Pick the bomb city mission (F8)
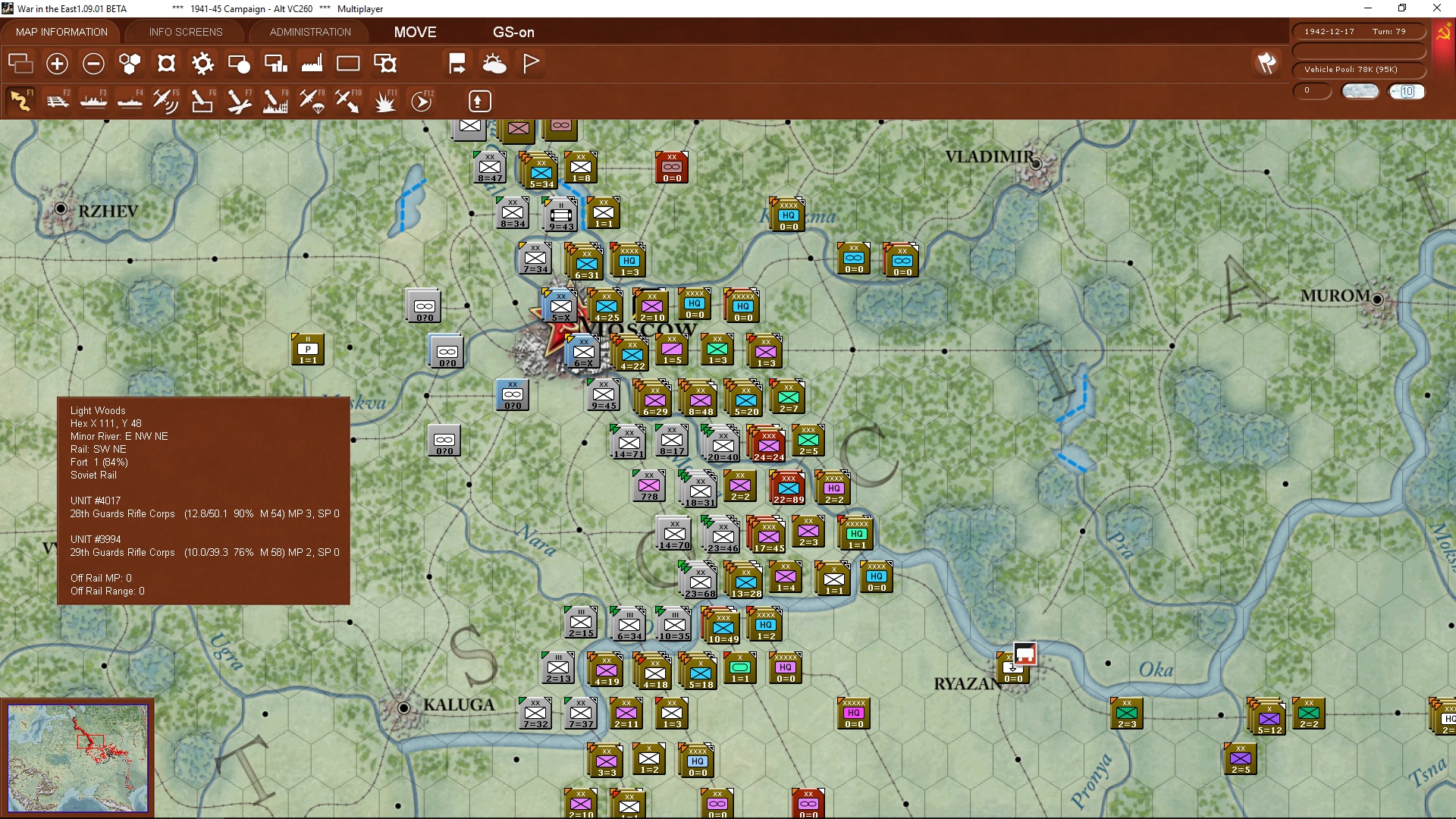The height and width of the screenshot is (819, 1456). click(275, 101)
